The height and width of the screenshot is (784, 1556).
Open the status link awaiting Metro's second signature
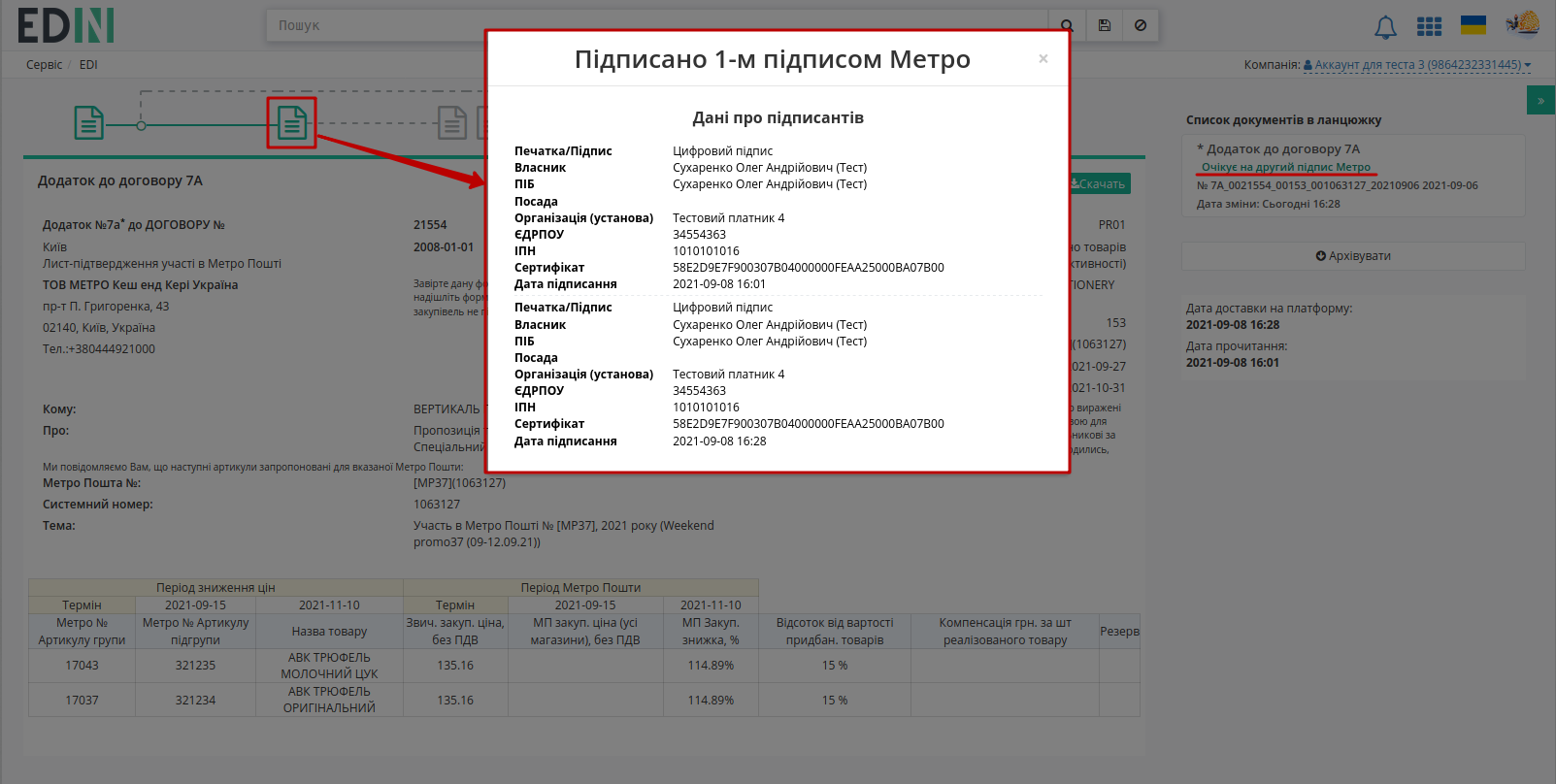click(x=1285, y=167)
